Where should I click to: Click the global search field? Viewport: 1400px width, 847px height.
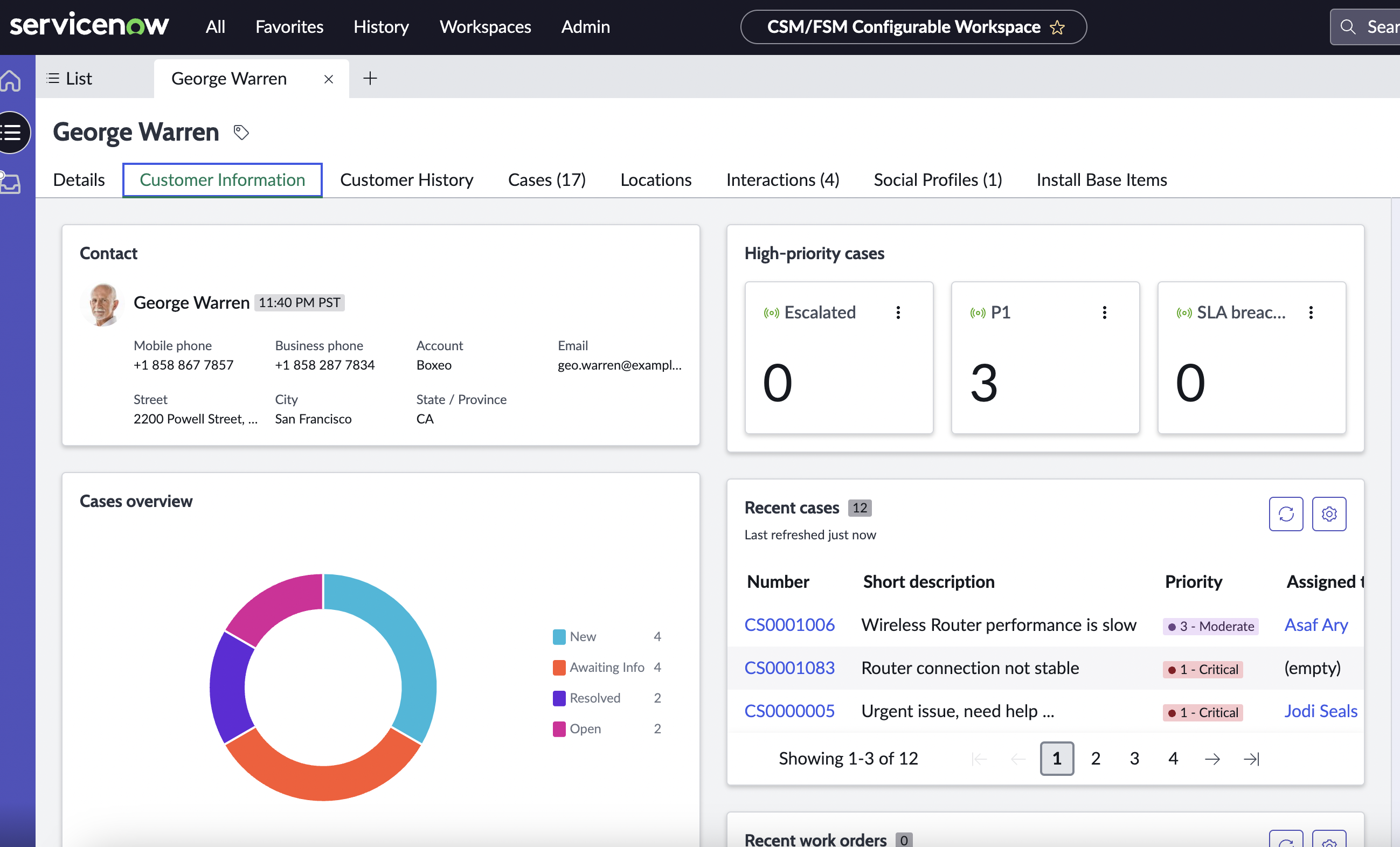tap(1365, 27)
